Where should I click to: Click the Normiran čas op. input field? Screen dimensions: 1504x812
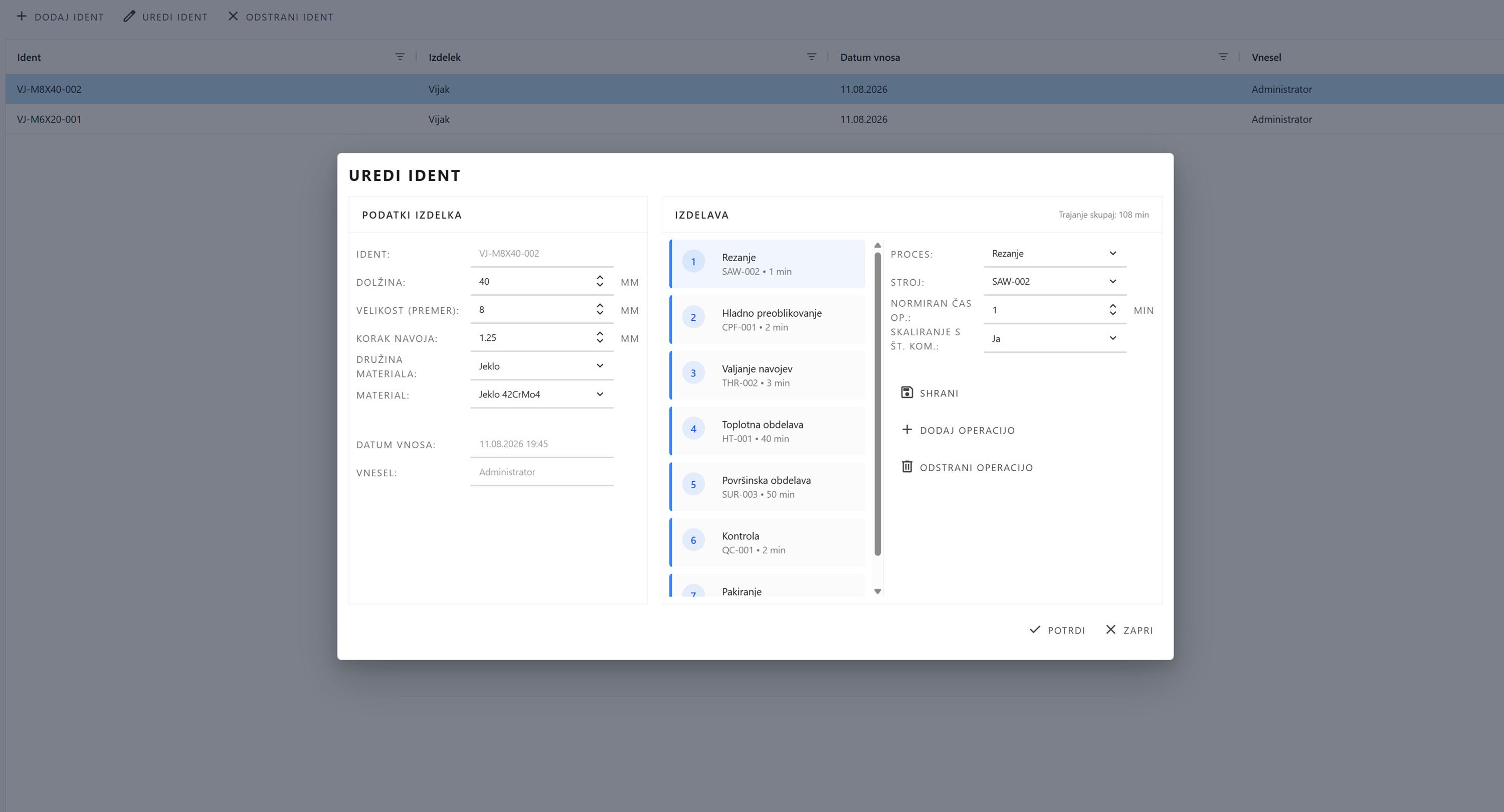pyautogui.click(x=1054, y=310)
